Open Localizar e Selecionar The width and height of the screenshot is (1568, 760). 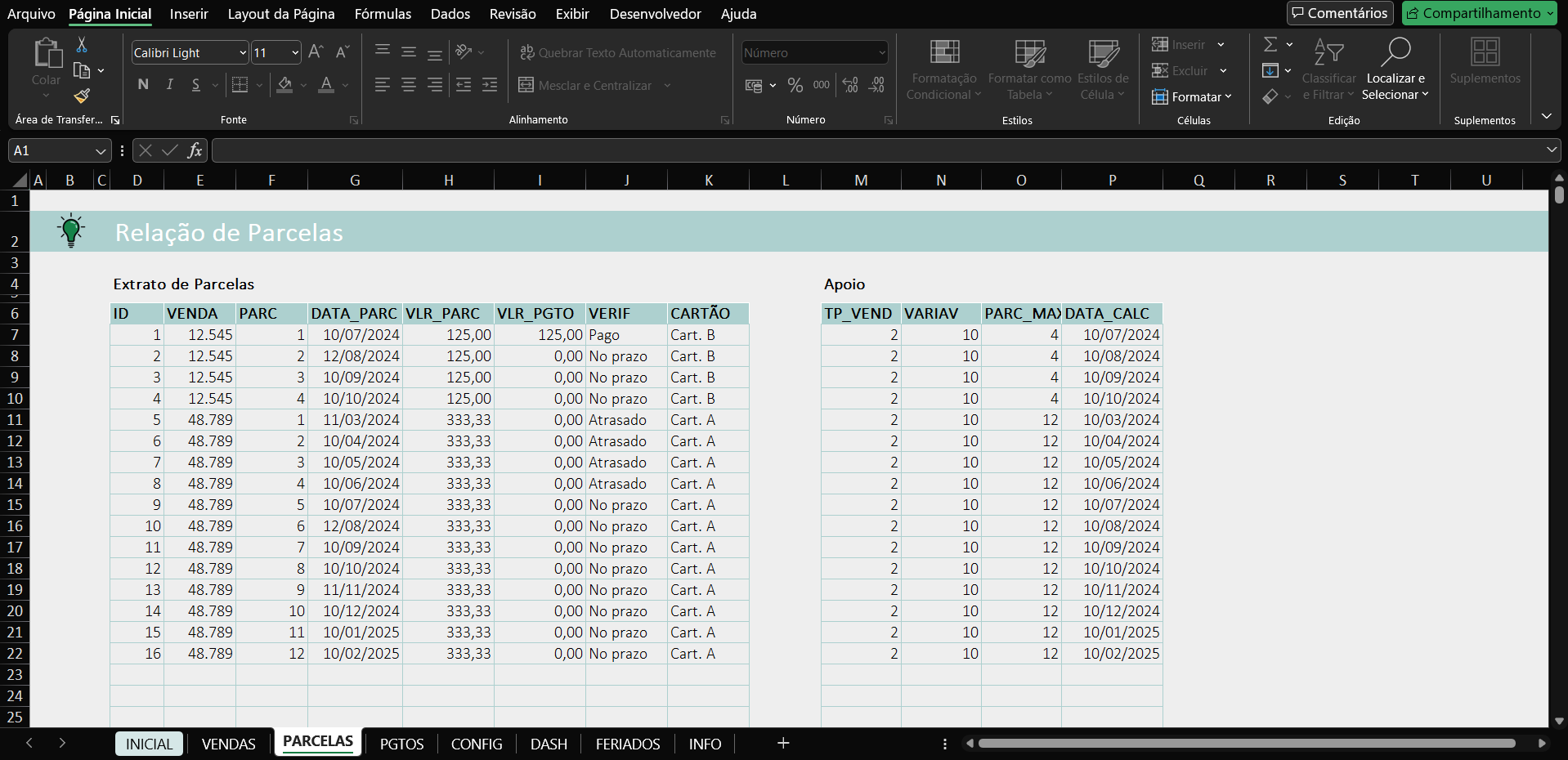coord(1396,69)
